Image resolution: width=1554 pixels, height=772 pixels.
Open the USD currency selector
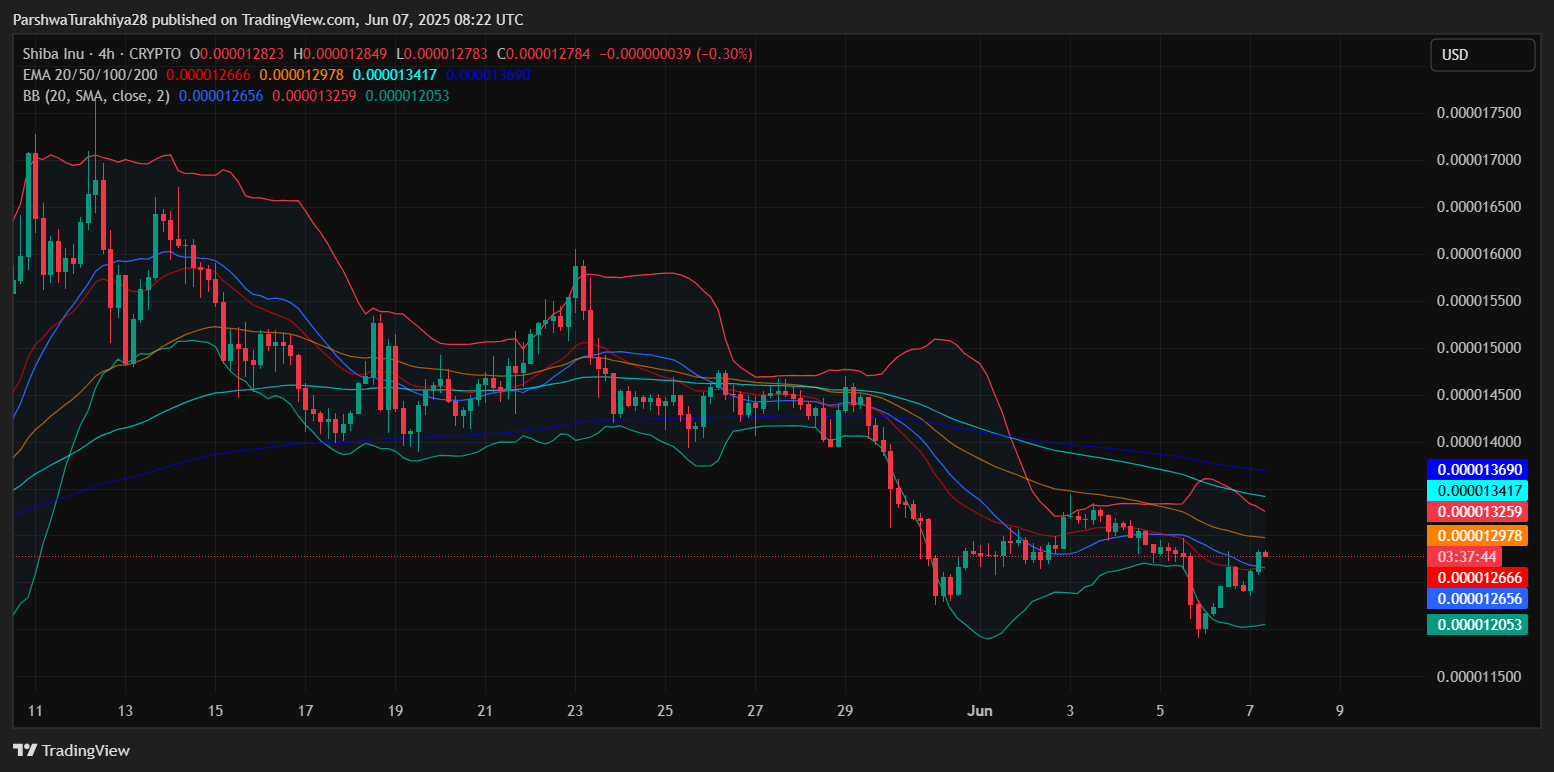pos(1481,55)
